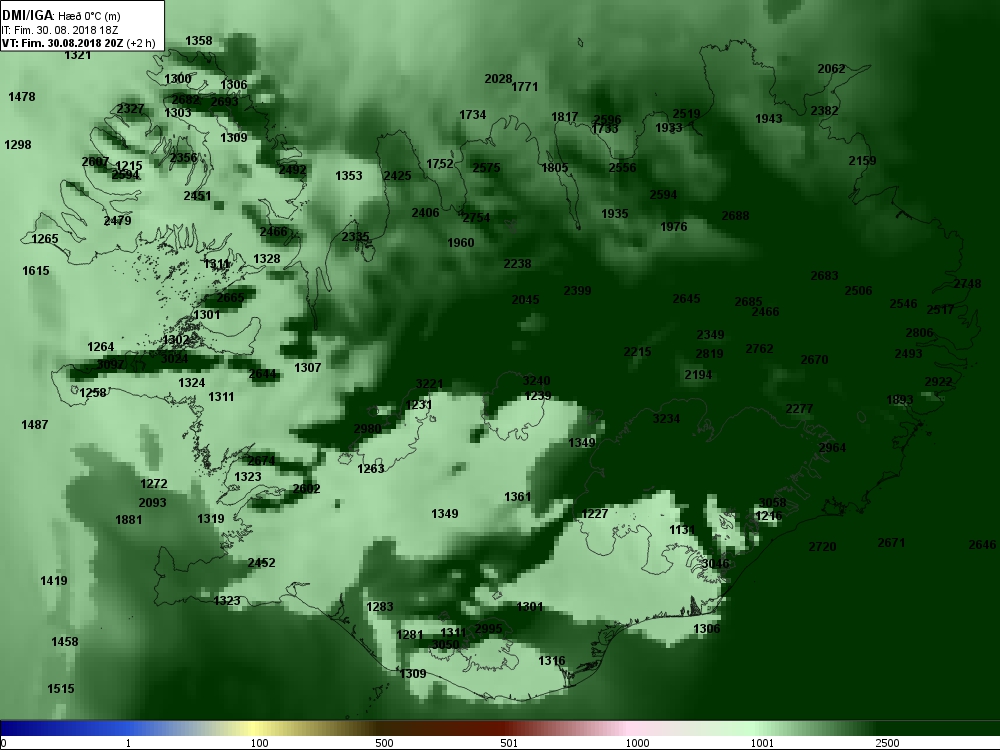Click the value 2748
The width and height of the screenshot is (1000, 750).
(x=967, y=284)
